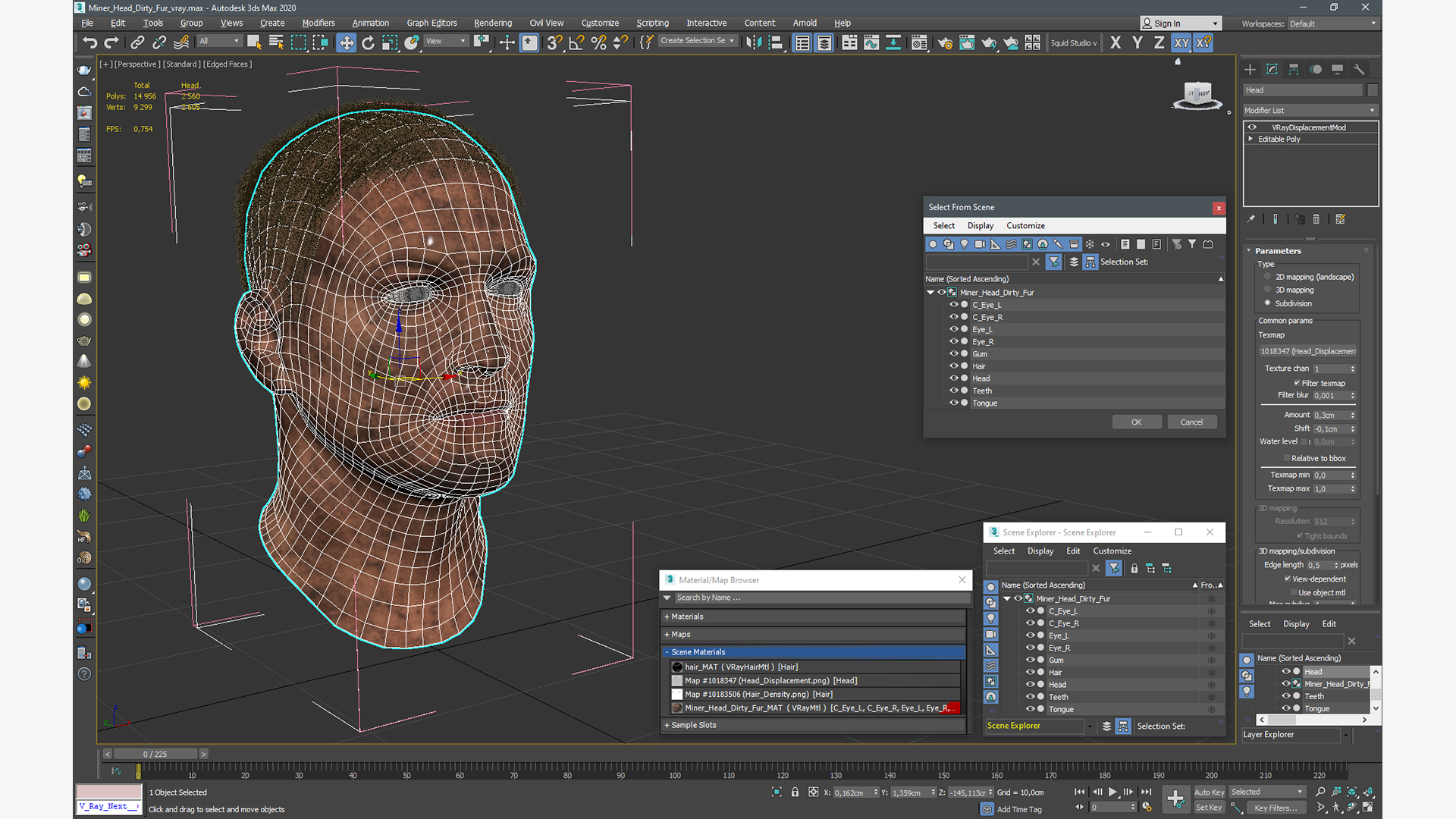This screenshot has width=1456, height=819.
Task: Activate Bind to Space Warp tool
Action: (x=181, y=42)
